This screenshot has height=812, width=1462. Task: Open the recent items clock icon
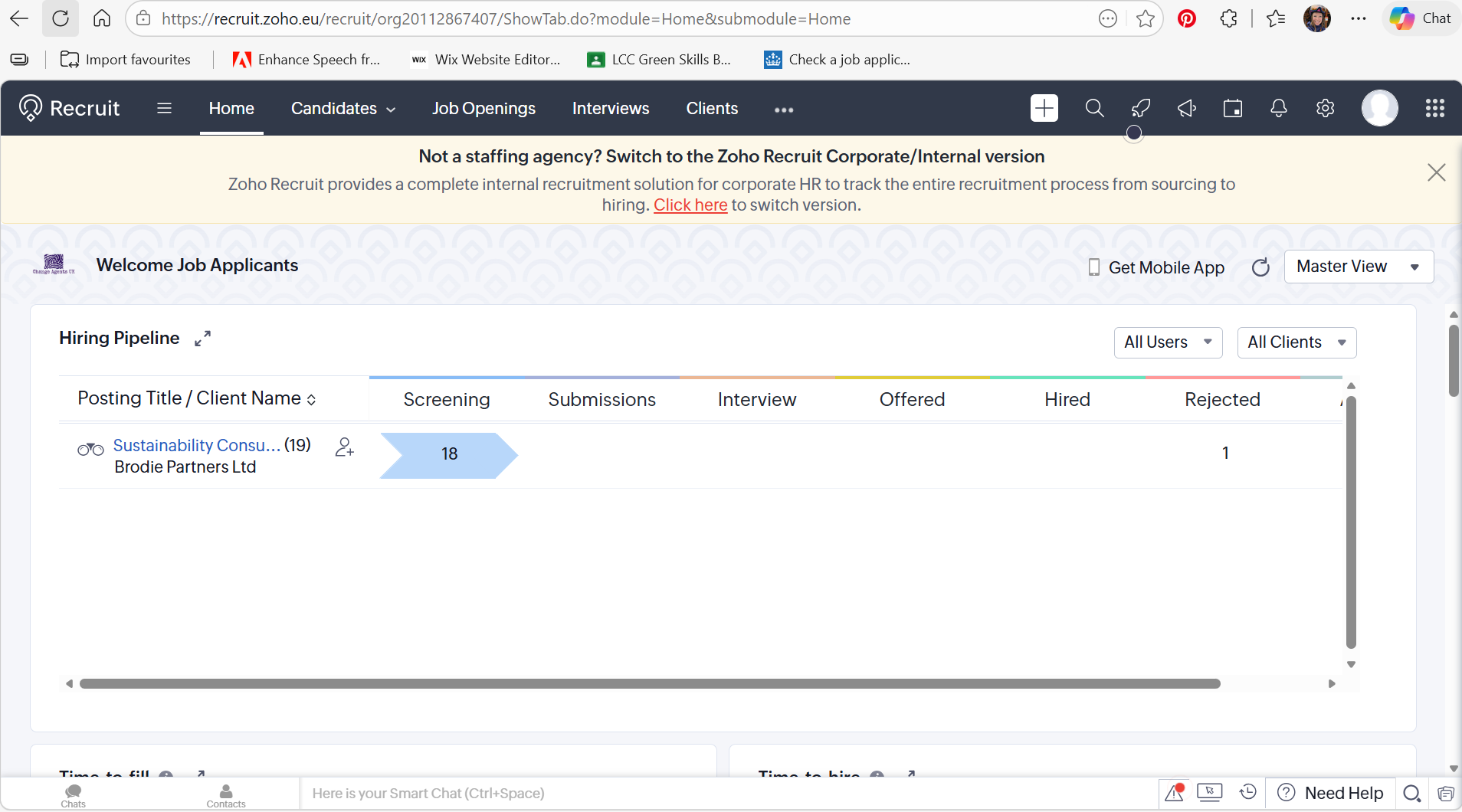1248,792
